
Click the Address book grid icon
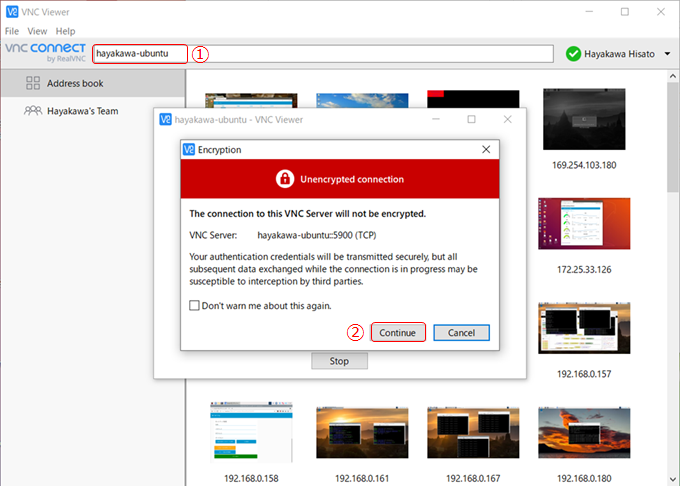click(31, 83)
